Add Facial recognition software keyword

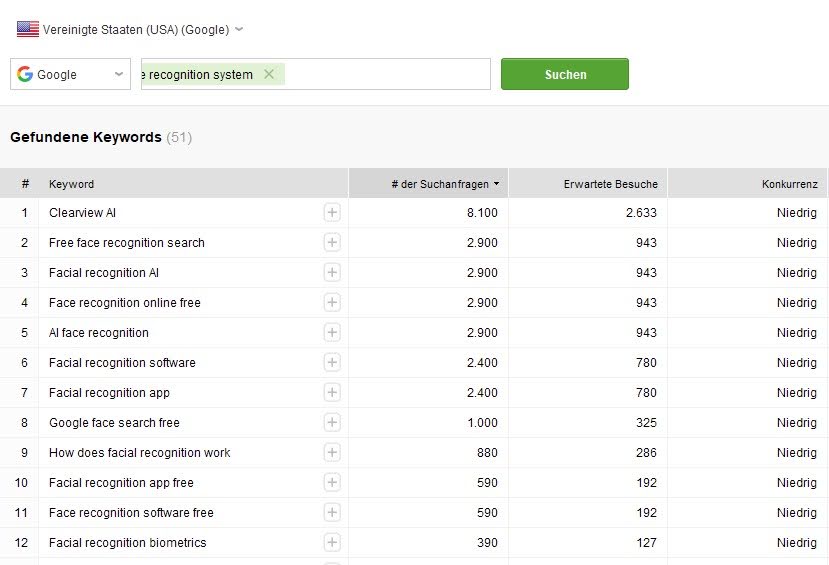[332, 363]
